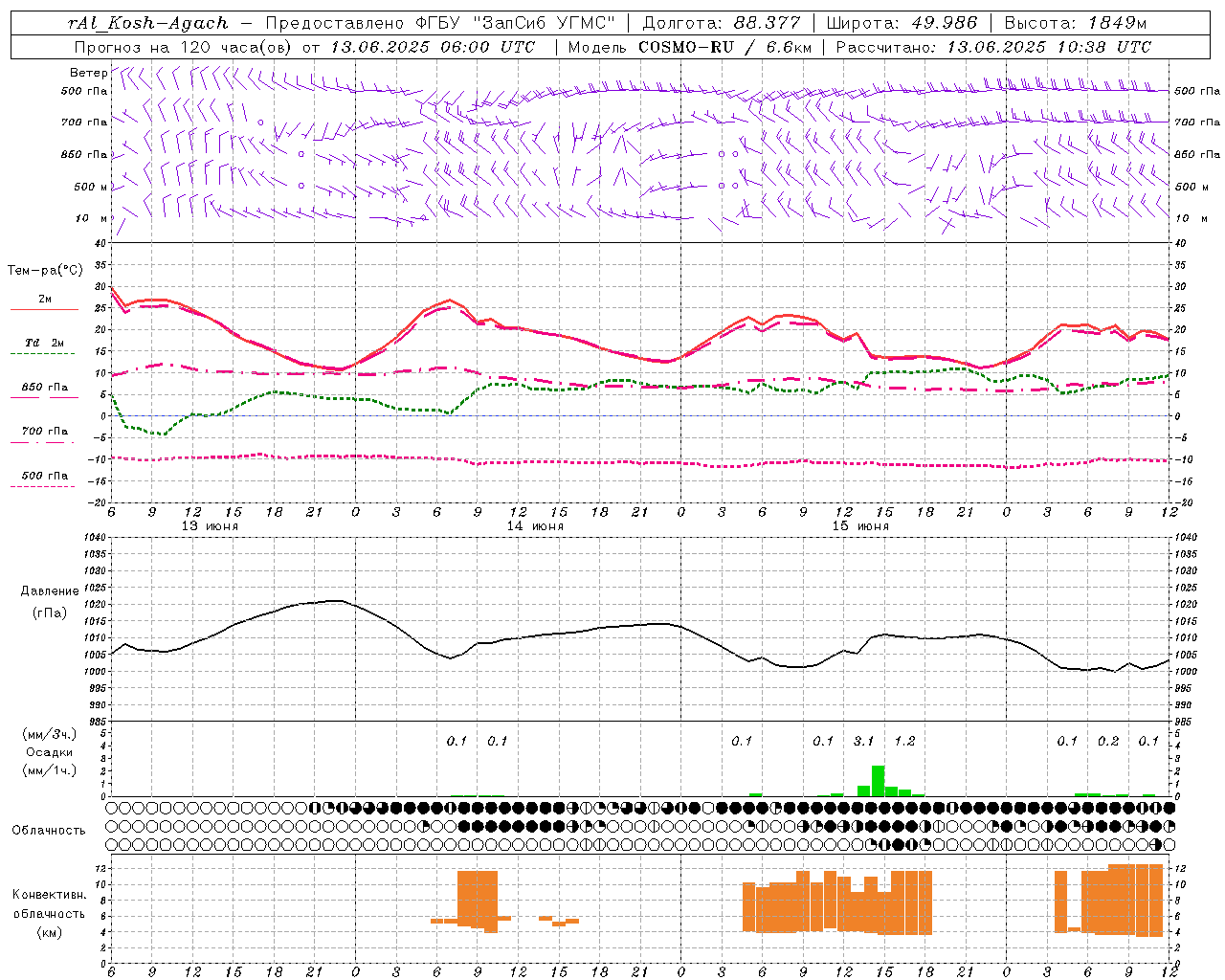Click the Конвективн. convective cloud label
Viewport: 1225px width, 980px height.
tap(50, 895)
